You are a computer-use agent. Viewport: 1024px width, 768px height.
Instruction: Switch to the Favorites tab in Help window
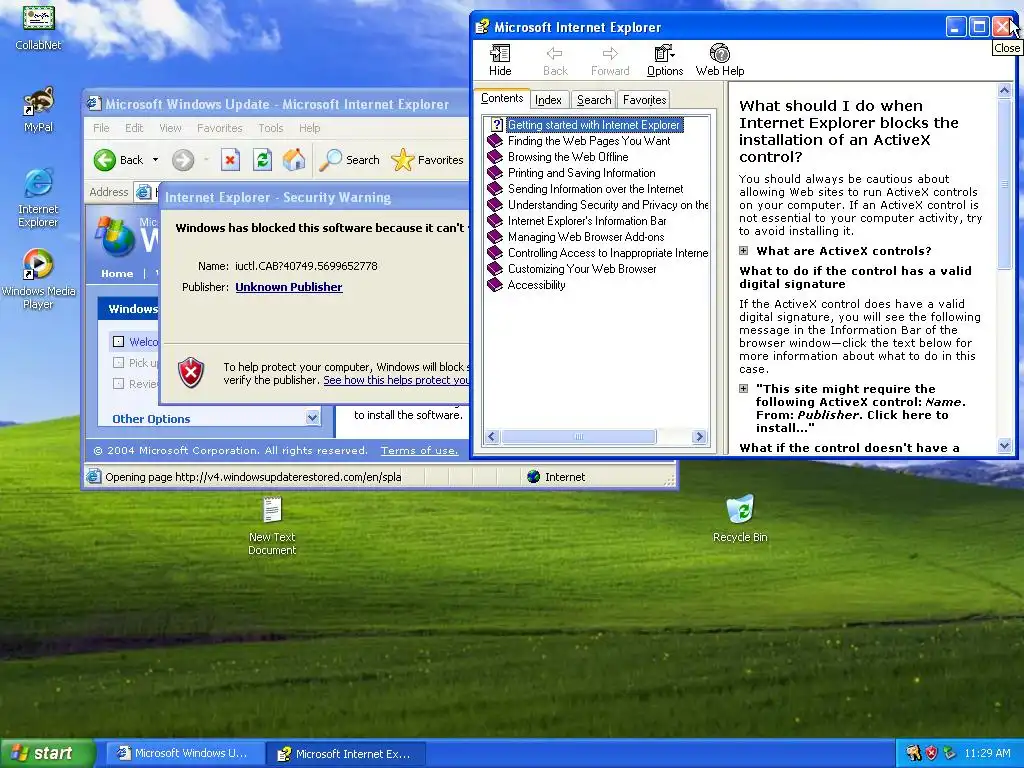click(644, 100)
